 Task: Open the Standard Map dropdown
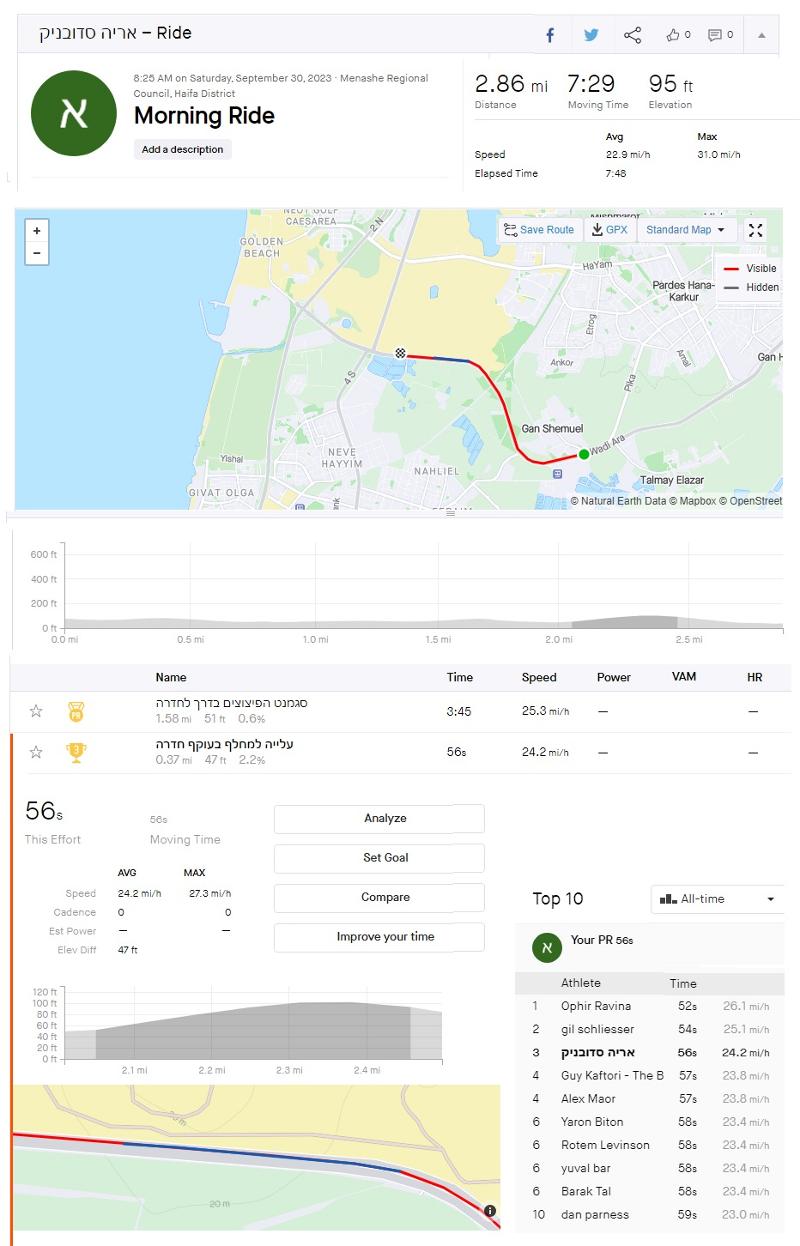point(687,230)
